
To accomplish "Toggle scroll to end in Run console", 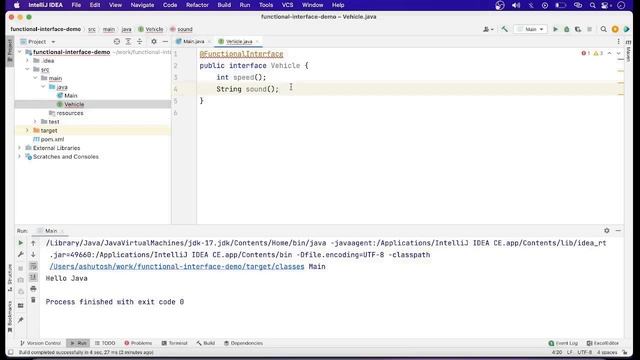I will tap(33, 278).
